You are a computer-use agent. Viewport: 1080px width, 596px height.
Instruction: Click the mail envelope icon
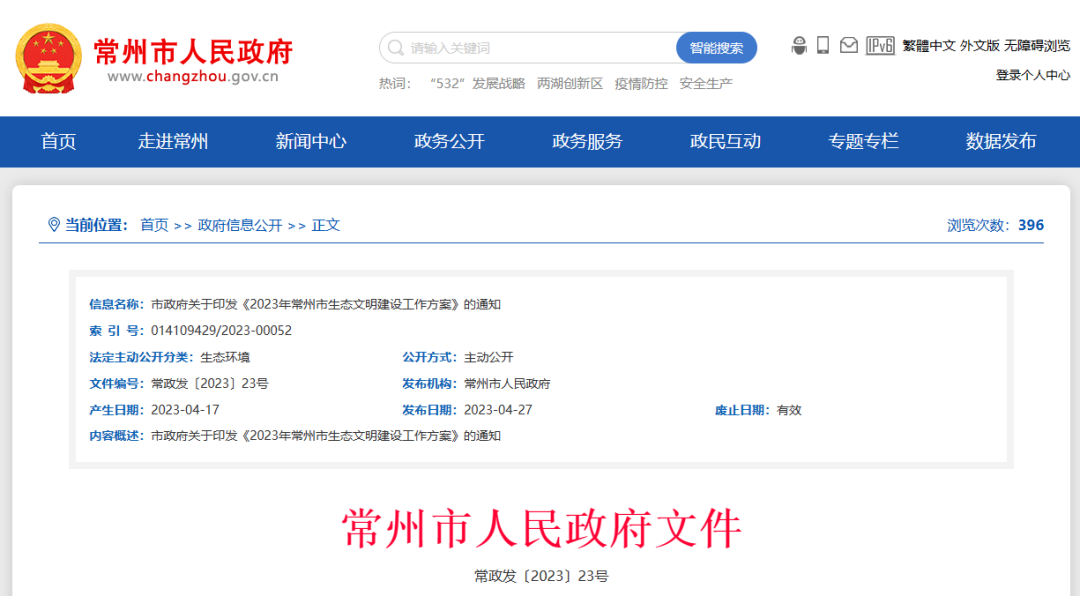[x=848, y=45]
